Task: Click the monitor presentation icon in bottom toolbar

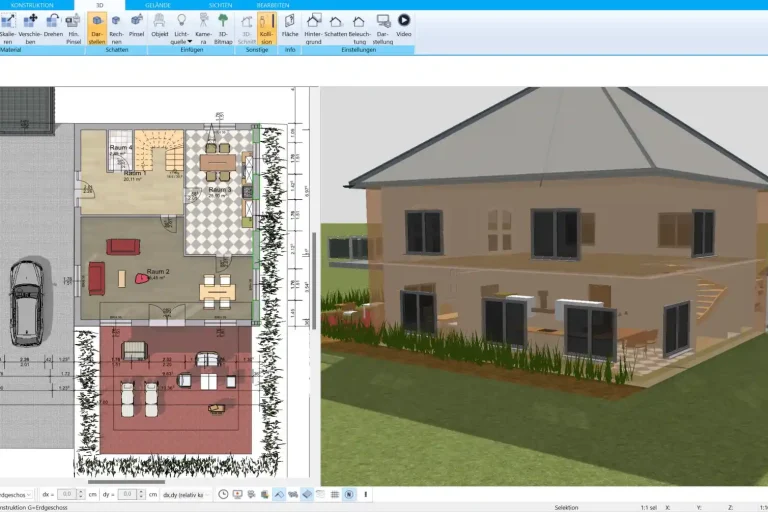Action: click(238, 494)
